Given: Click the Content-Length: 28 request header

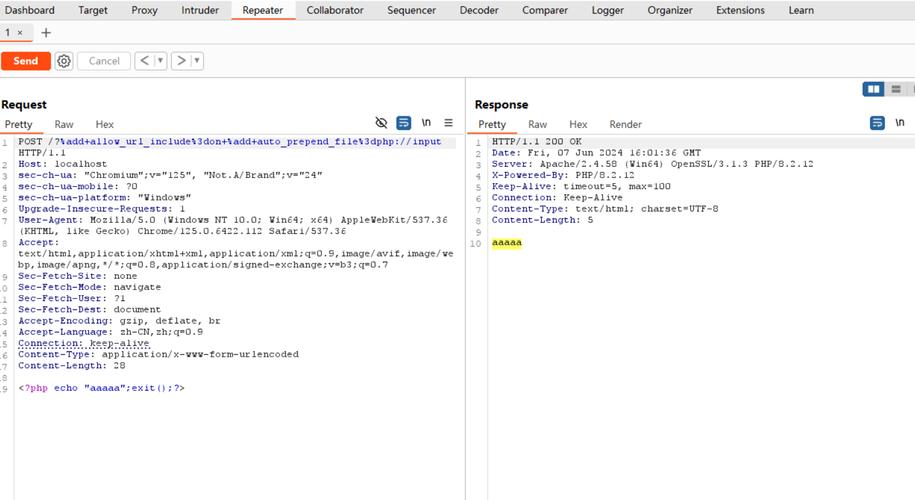Looking at the screenshot, I should (x=72, y=366).
